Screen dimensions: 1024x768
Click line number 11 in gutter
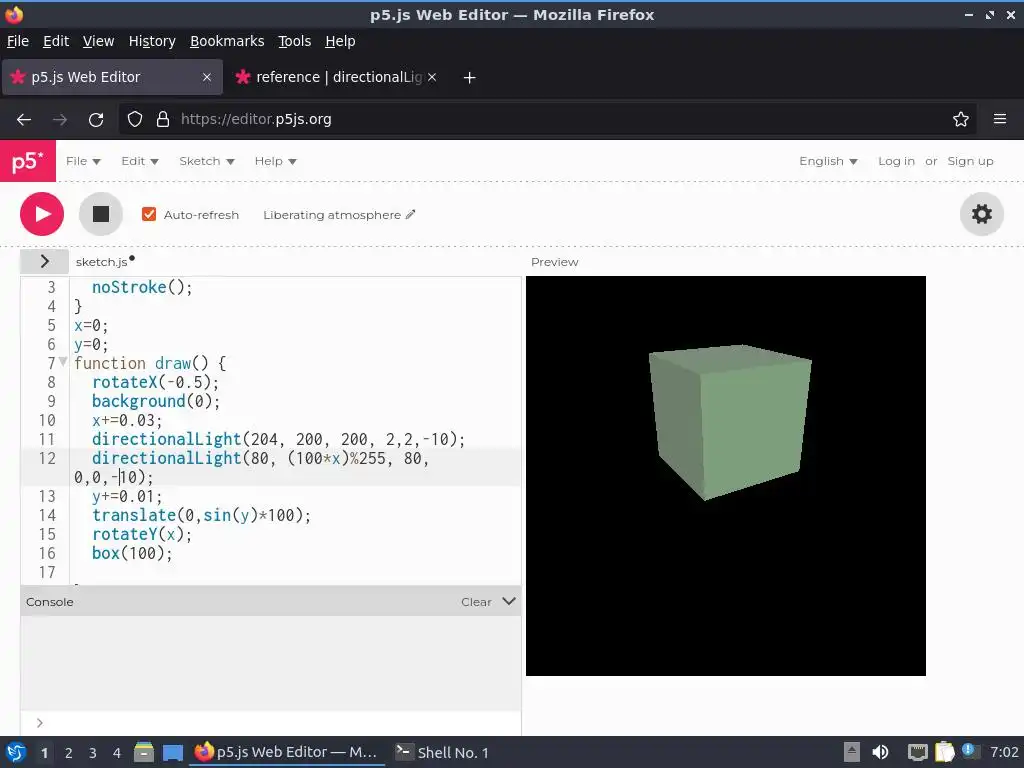(47, 439)
